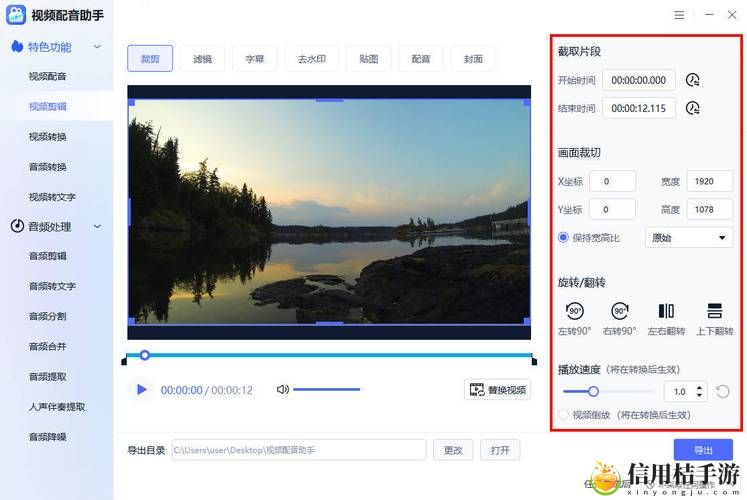Switch to the 配音 tab
Screen dimensions: 747x500
(x=421, y=59)
